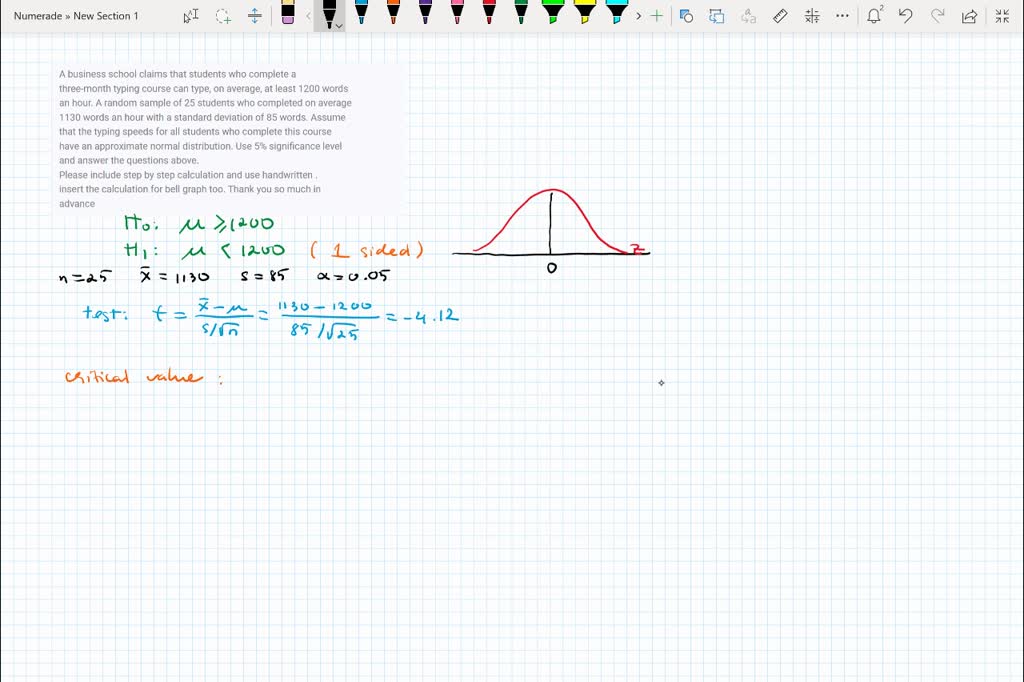Open the notifications bell
Screen dimensions: 1024x682
pyautogui.click(x=874, y=16)
